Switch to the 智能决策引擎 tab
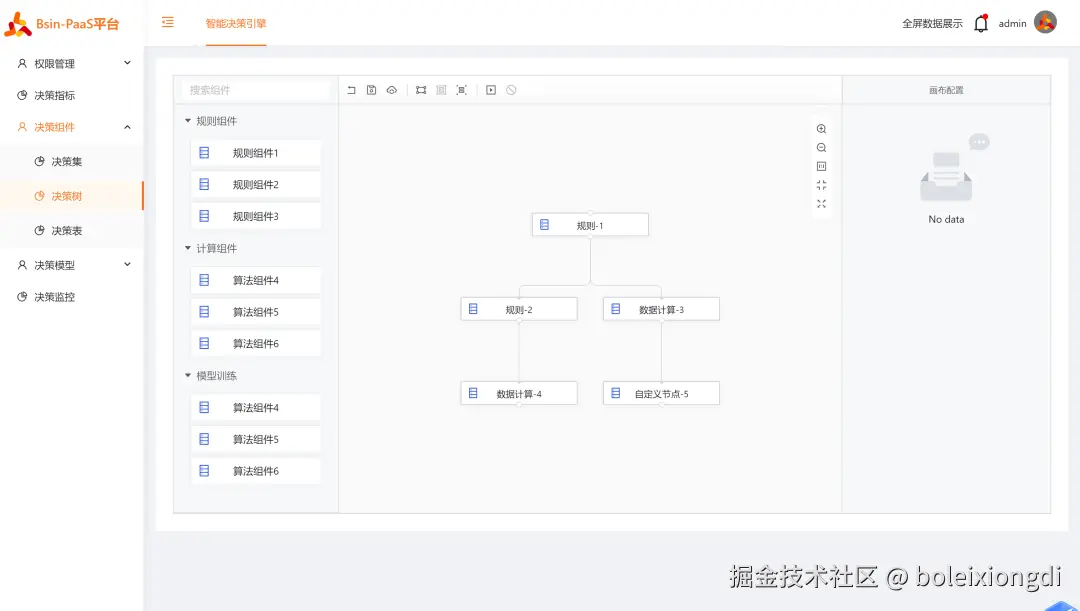Screen dimensions: 1080x611 (x=236, y=23)
